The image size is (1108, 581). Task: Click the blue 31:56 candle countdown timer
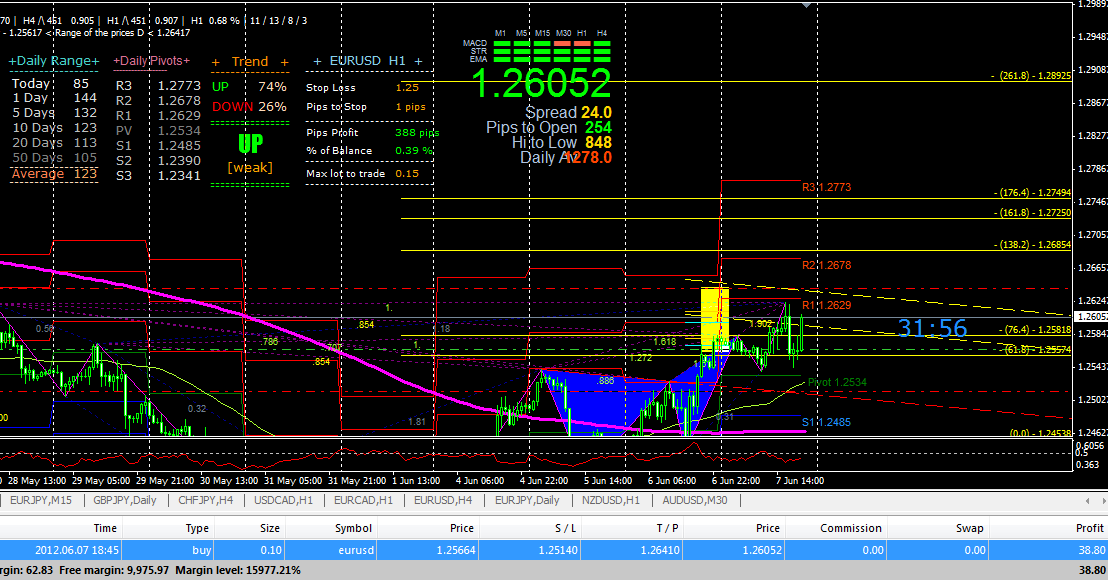coord(932,328)
